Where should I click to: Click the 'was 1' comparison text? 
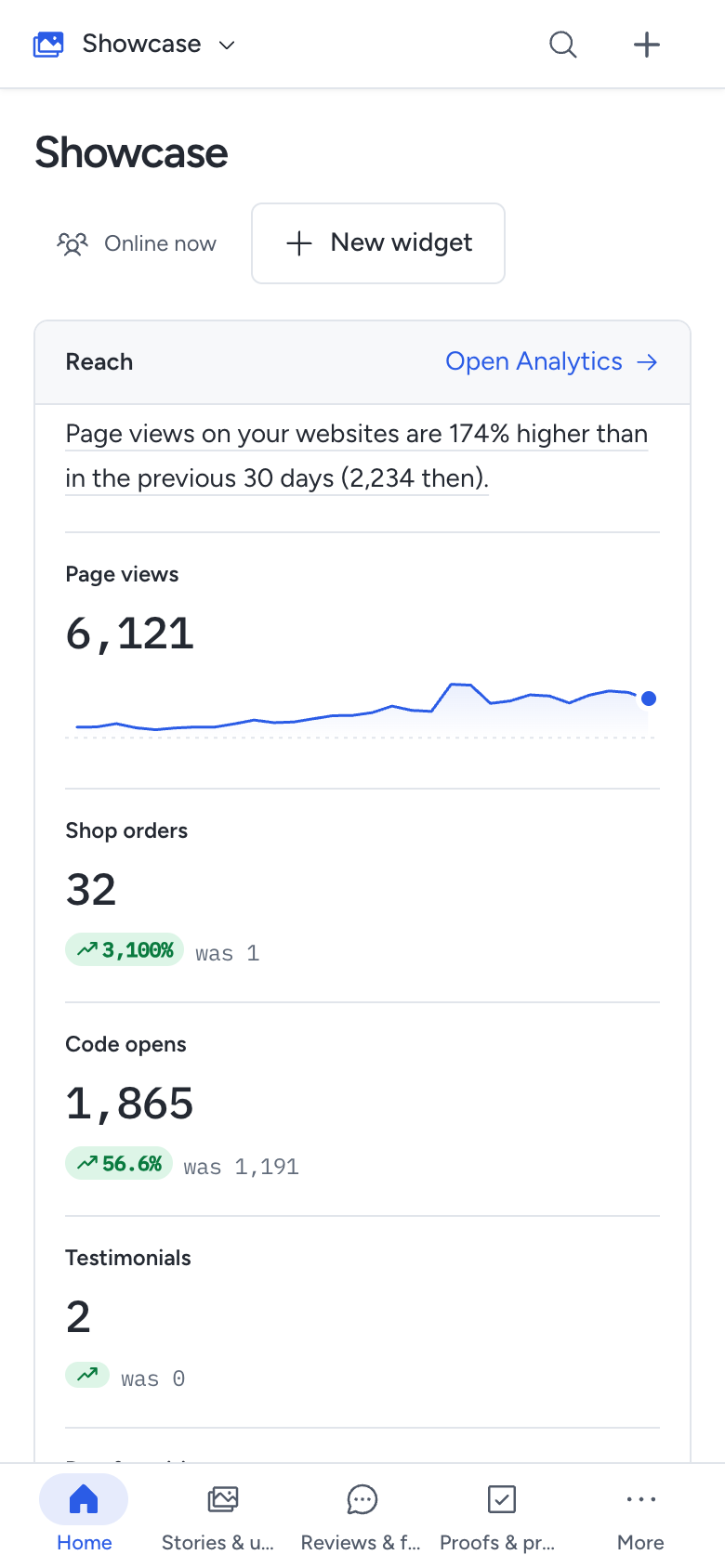coord(228,953)
